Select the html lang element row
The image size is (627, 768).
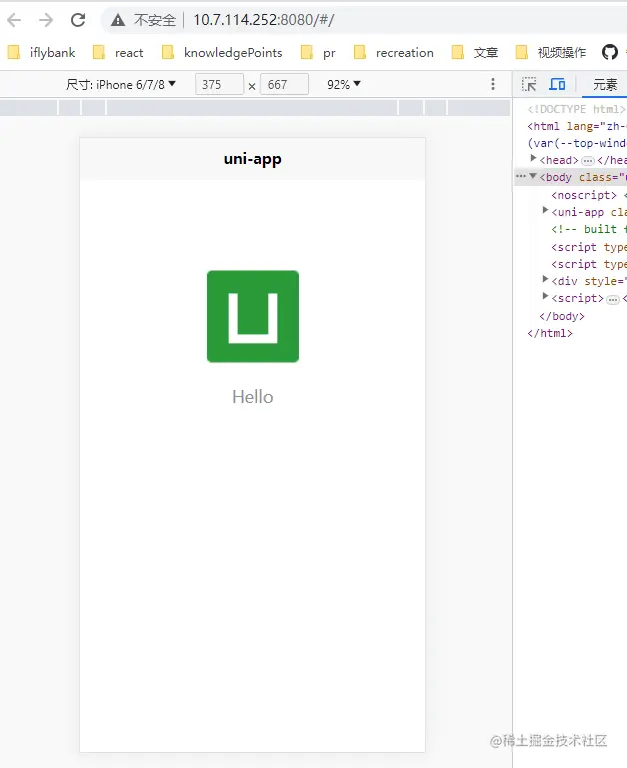pos(571,126)
